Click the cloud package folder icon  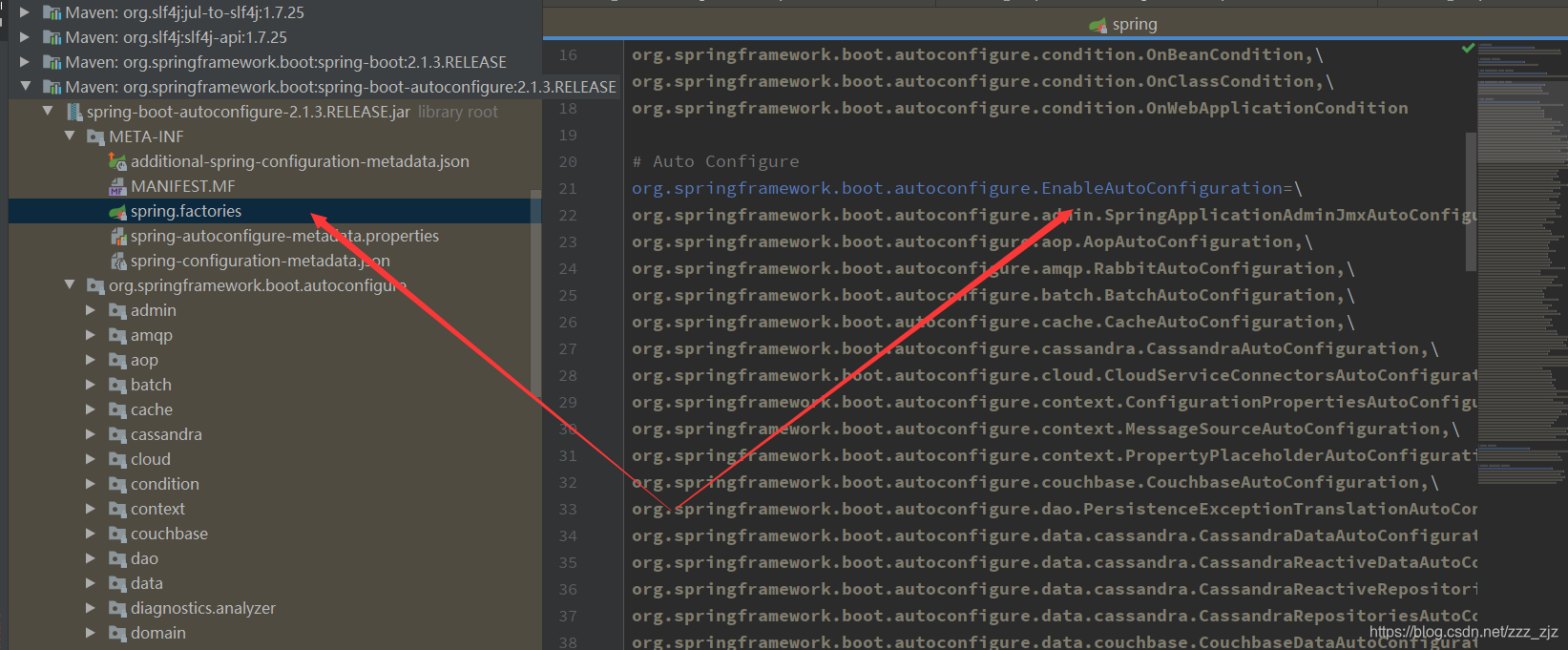(117, 459)
